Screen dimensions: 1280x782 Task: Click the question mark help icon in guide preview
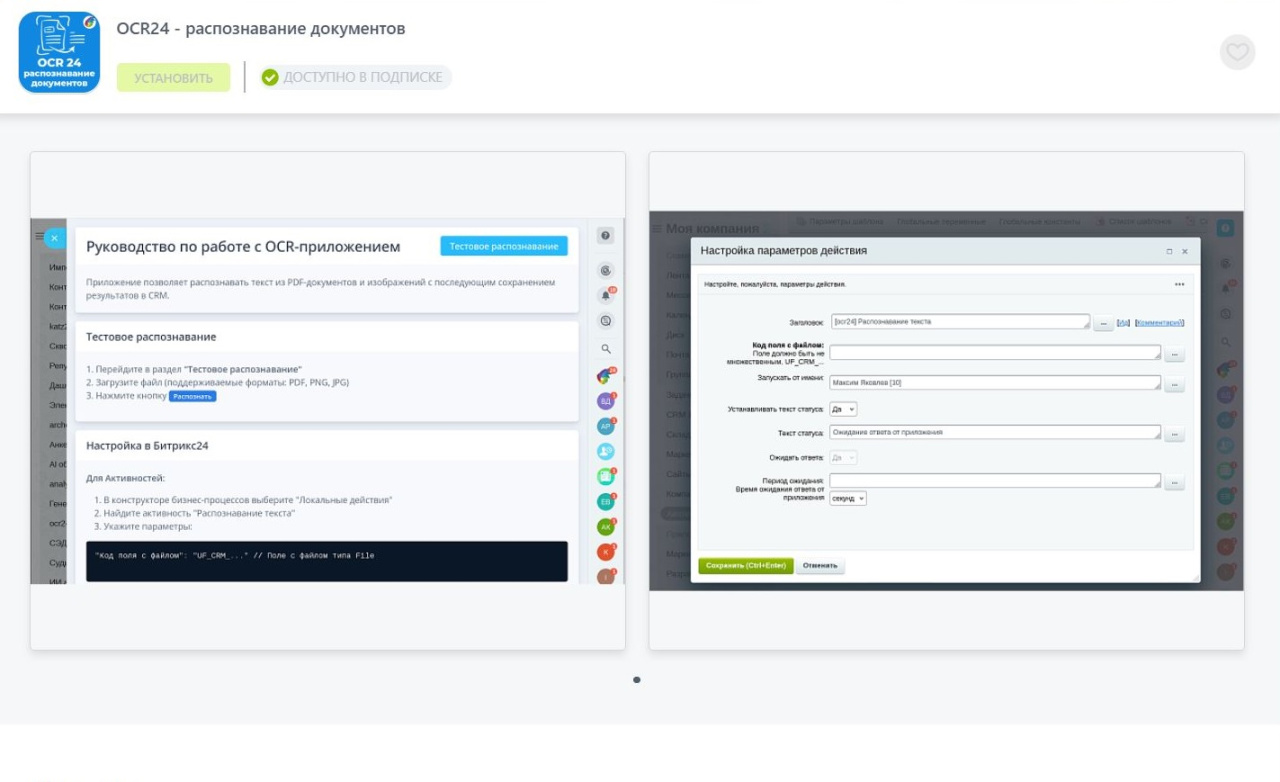pos(605,236)
